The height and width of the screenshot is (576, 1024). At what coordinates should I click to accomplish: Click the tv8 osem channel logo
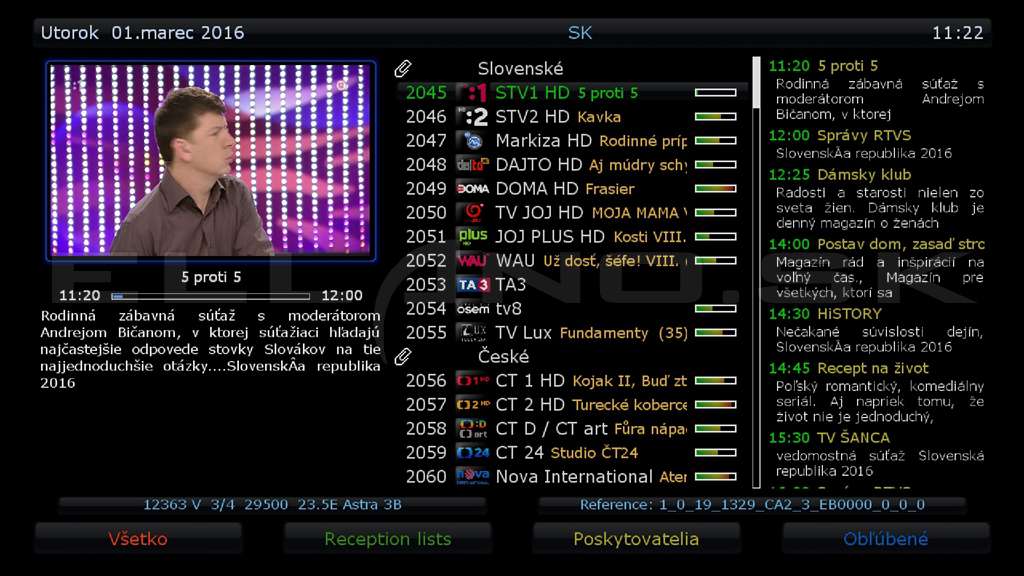(x=473, y=309)
